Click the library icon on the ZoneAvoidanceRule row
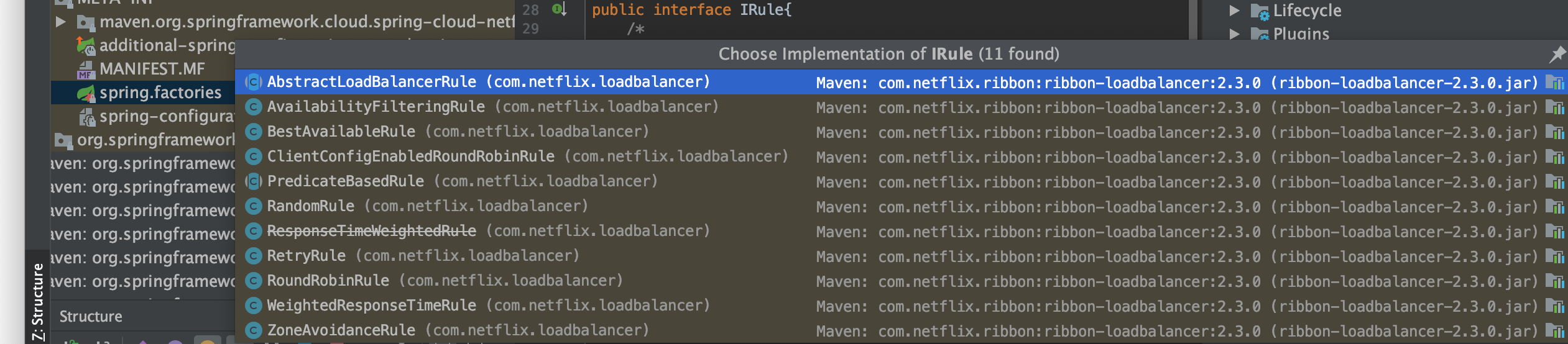The width and height of the screenshot is (1568, 344). pos(1554,330)
